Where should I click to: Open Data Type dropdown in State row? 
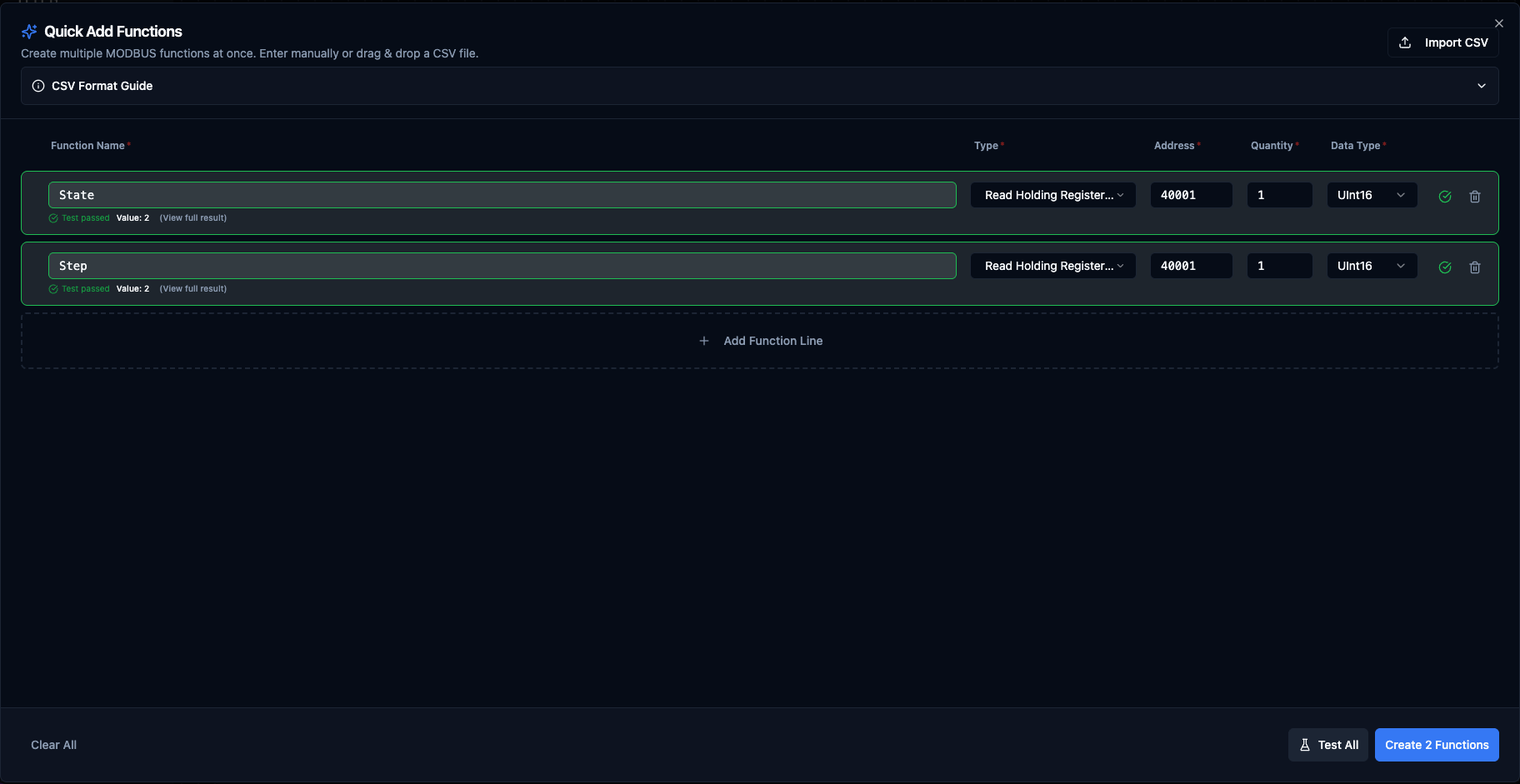click(x=1371, y=195)
